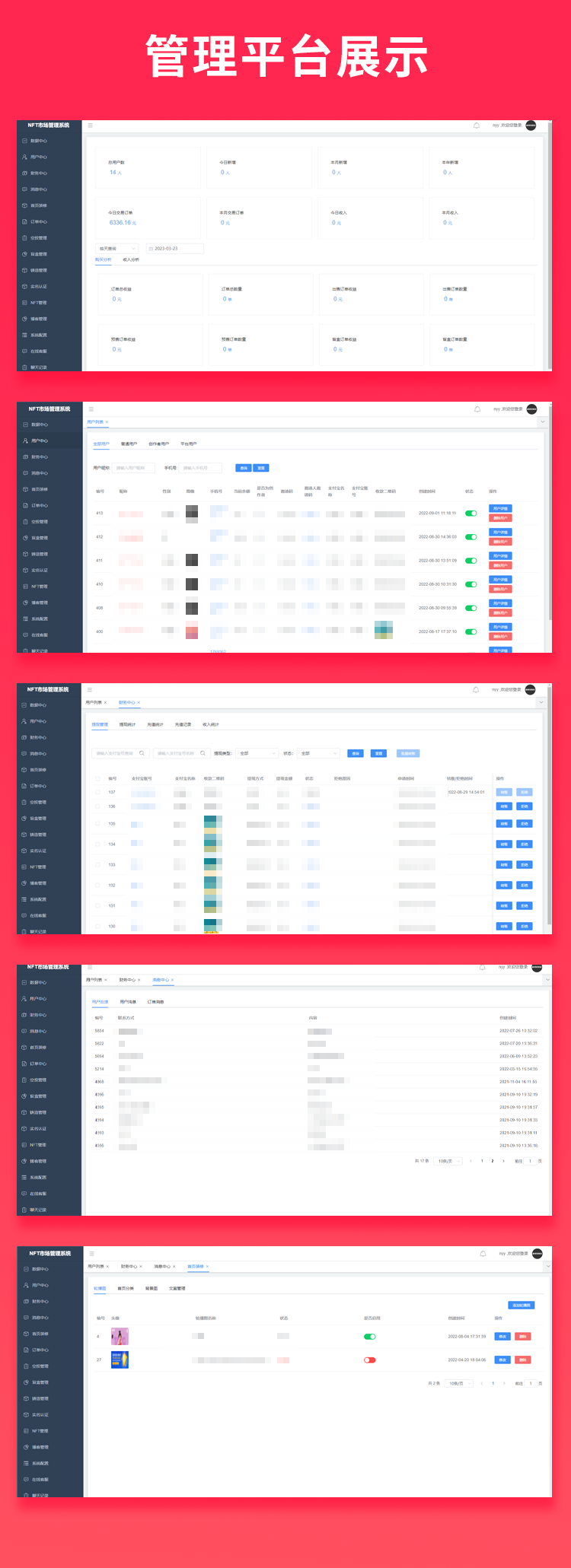Screen dimensions: 571x1568
Task: Click 修改 for carousel row 4
Action: pyautogui.click(x=502, y=1337)
